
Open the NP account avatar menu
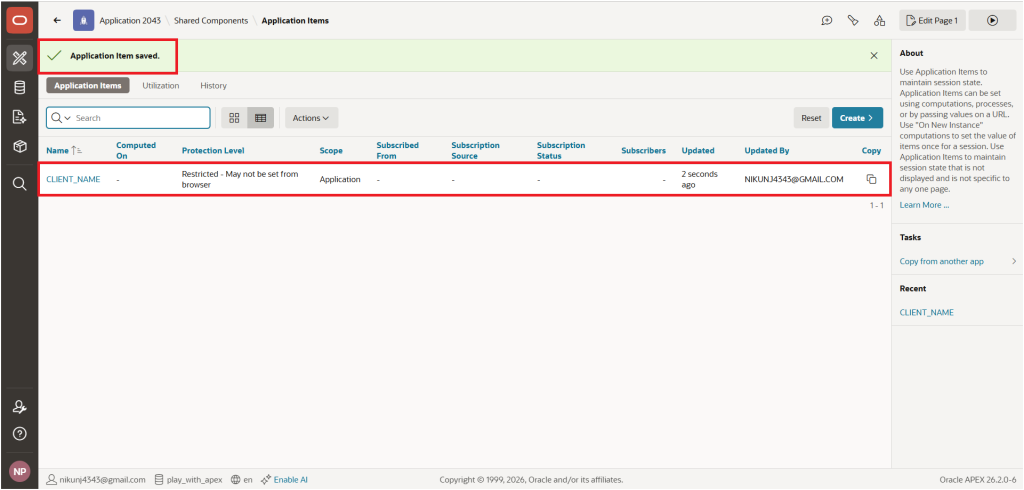coord(19,471)
